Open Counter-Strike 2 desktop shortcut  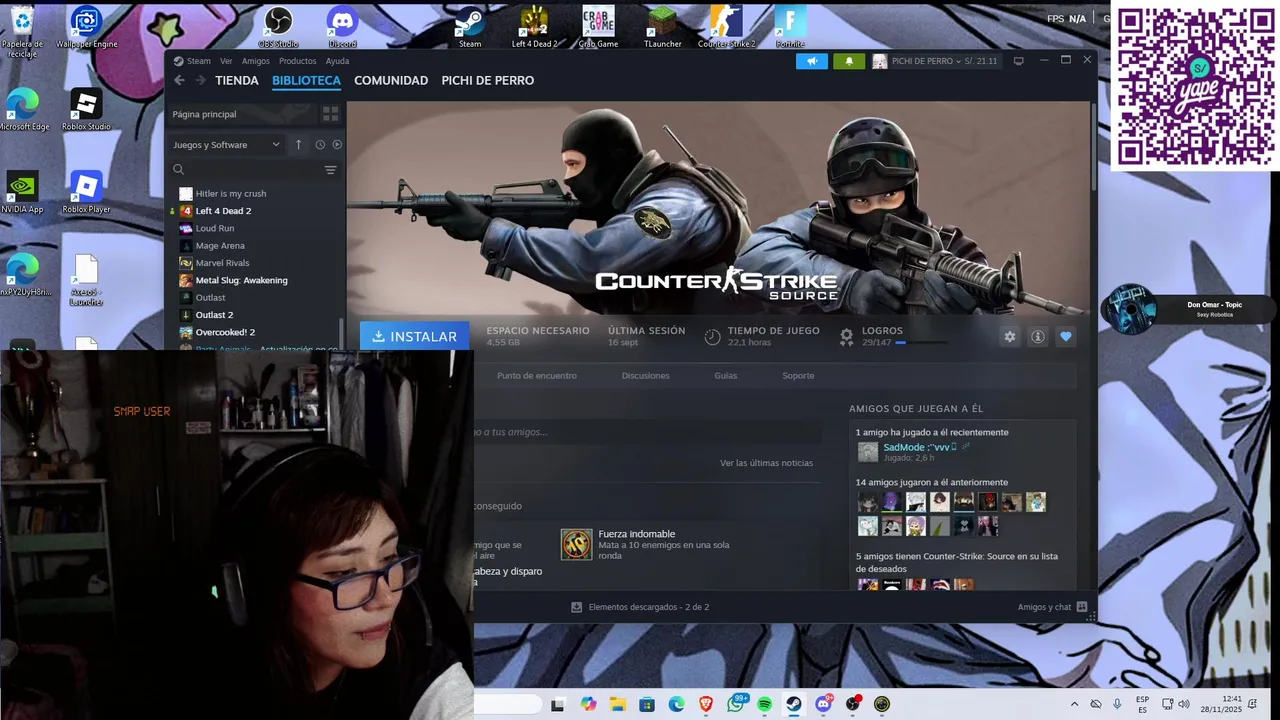click(x=727, y=26)
